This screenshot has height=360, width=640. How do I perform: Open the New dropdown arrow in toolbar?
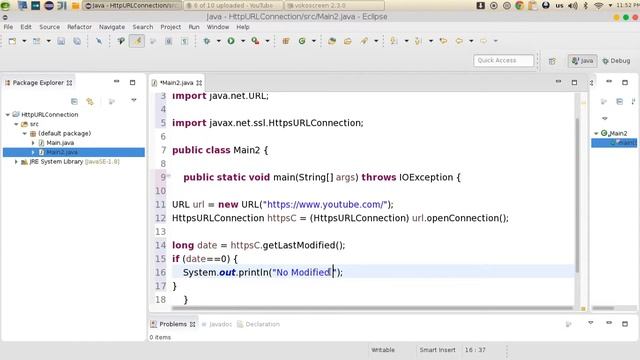coord(24,41)
